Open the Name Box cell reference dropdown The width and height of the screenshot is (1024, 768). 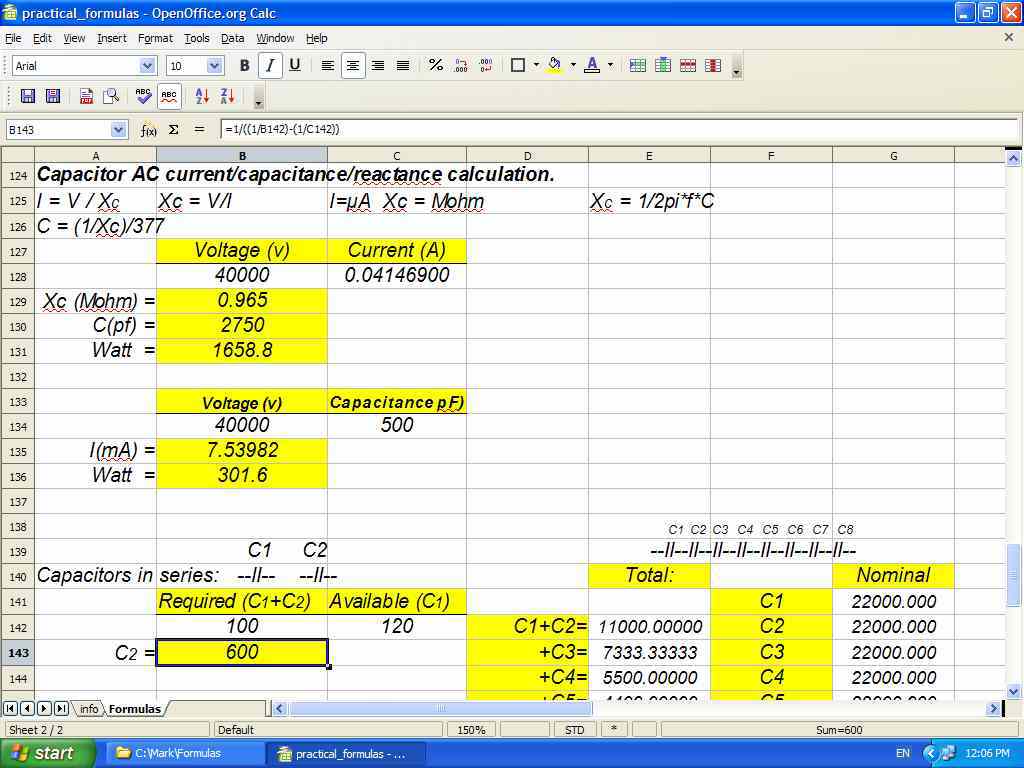119,129
